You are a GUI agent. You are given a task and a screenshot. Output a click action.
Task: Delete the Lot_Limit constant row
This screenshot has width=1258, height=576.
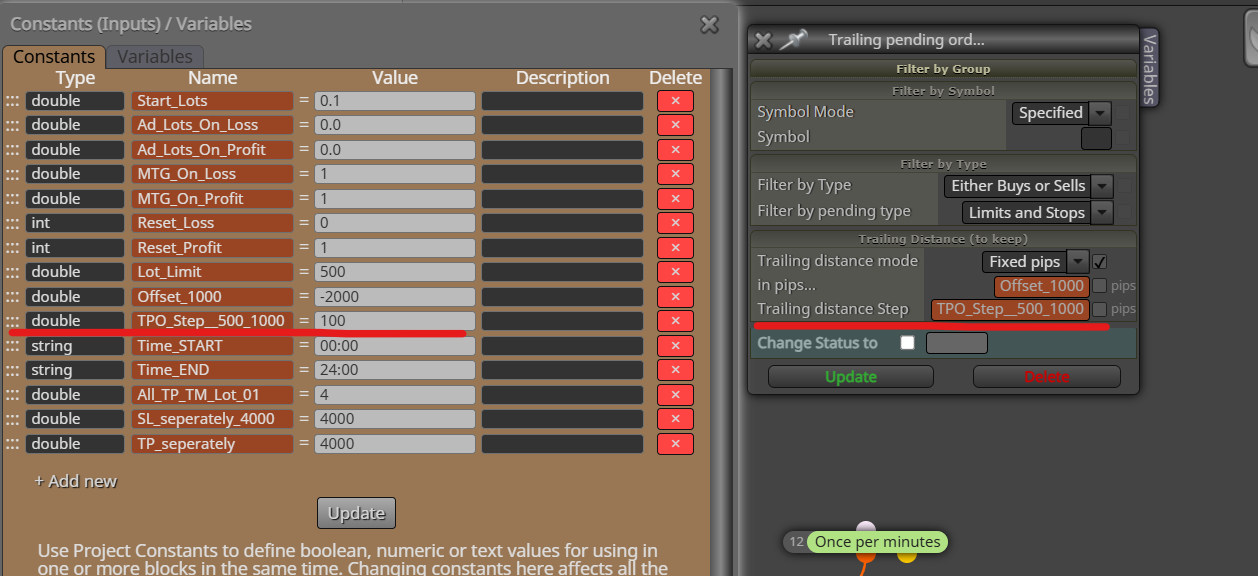[x=675, y=272]
